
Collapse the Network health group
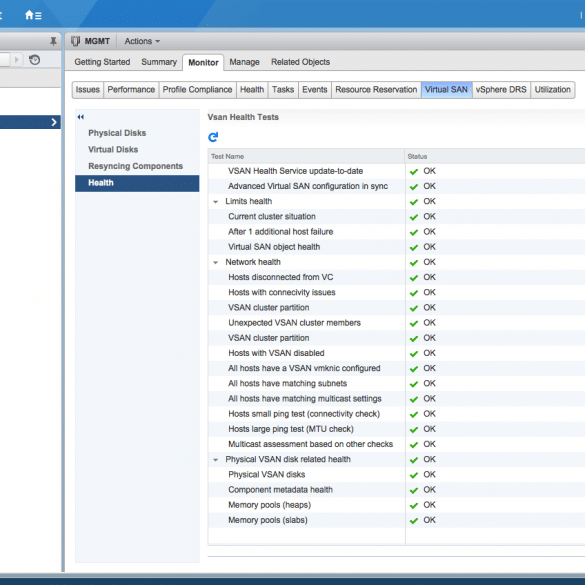[215, 263]
